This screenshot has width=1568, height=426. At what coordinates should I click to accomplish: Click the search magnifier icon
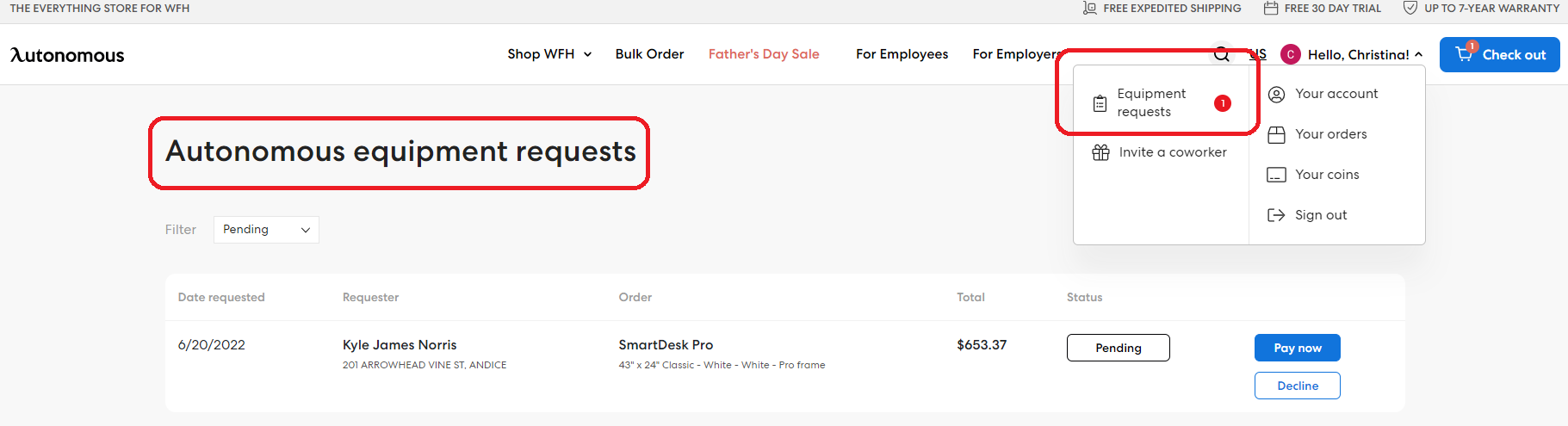[x=1221, y=55]
